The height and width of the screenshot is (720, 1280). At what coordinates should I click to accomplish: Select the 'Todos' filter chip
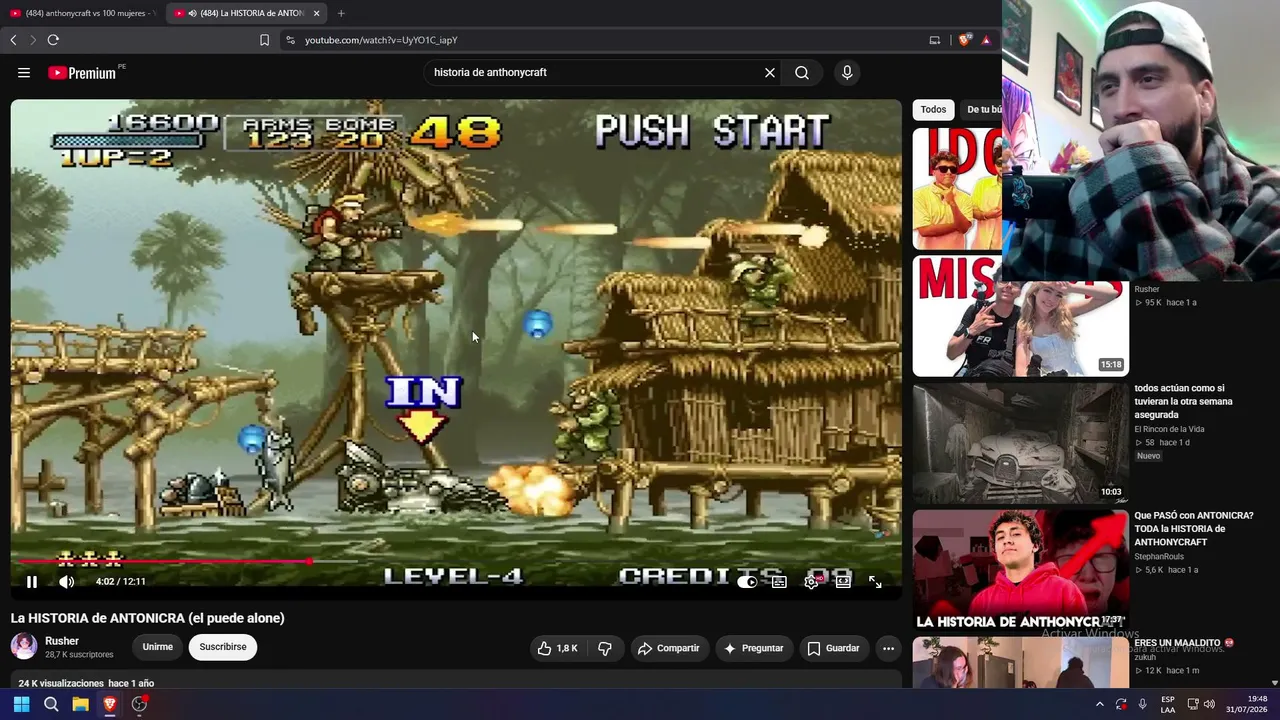(x=933, y=109)
